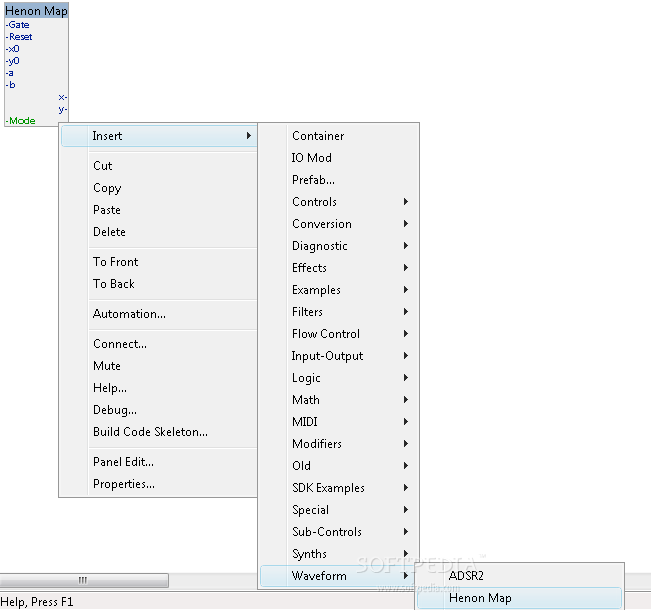Image resolution: width=651 pixels, height=610 pixels.
Task: Expand the SDK Examples submenu
Action: point(338,488)
